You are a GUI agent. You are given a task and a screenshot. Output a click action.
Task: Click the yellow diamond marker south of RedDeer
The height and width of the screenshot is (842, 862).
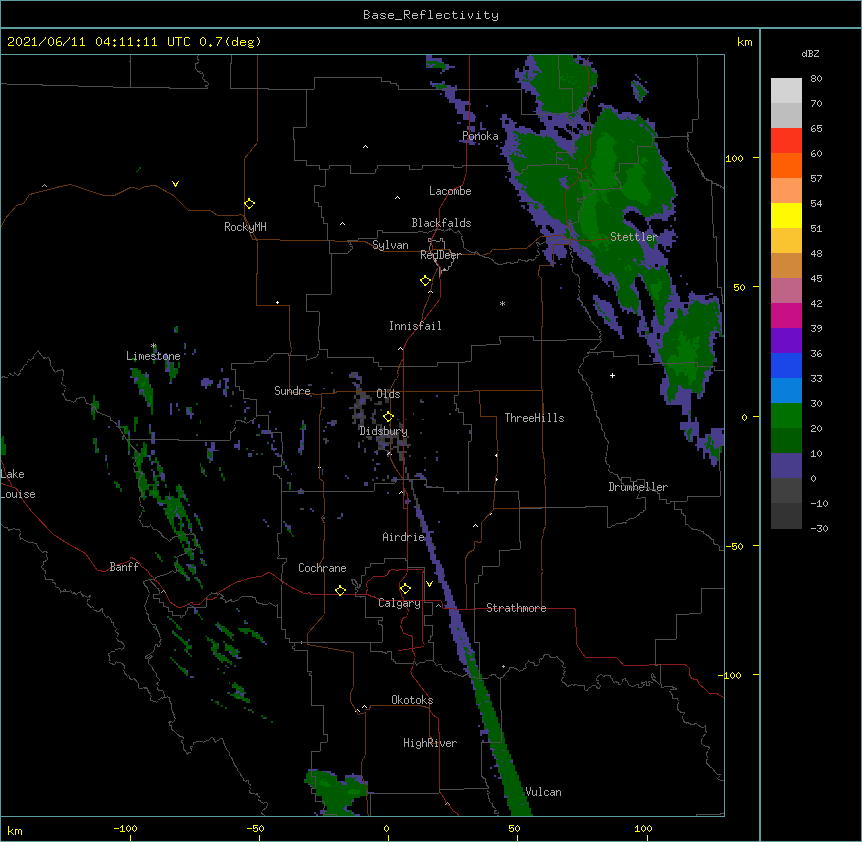coord(426,281)
